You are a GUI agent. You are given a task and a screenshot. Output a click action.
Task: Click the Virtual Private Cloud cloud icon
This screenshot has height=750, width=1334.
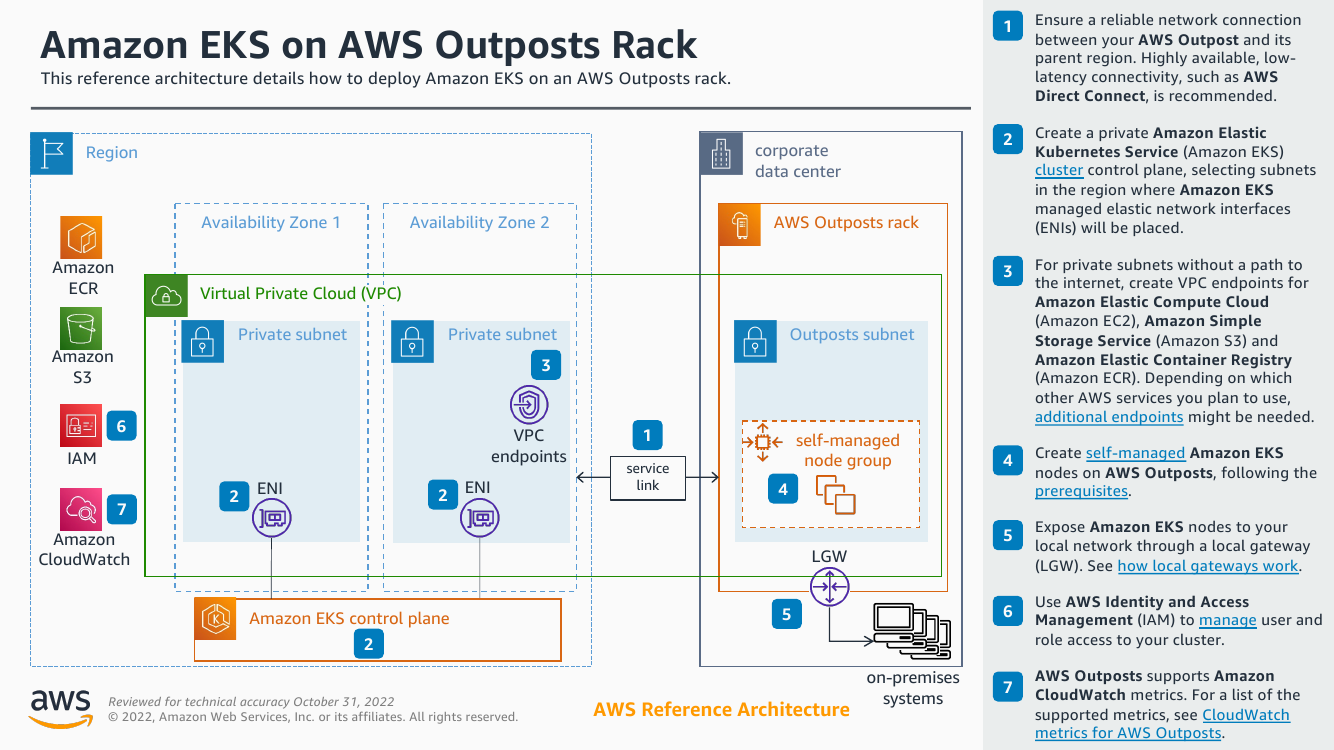pos(166,295)
